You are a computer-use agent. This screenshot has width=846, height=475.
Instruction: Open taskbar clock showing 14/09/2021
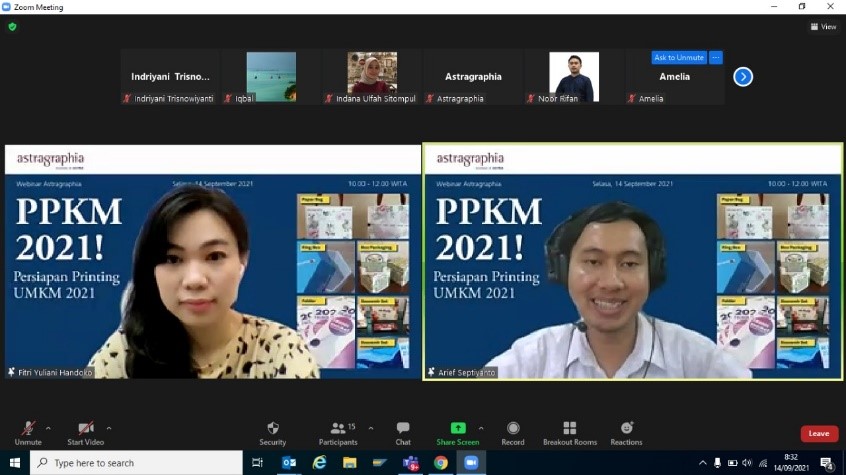pyautogui.click(x=791, y=463)
